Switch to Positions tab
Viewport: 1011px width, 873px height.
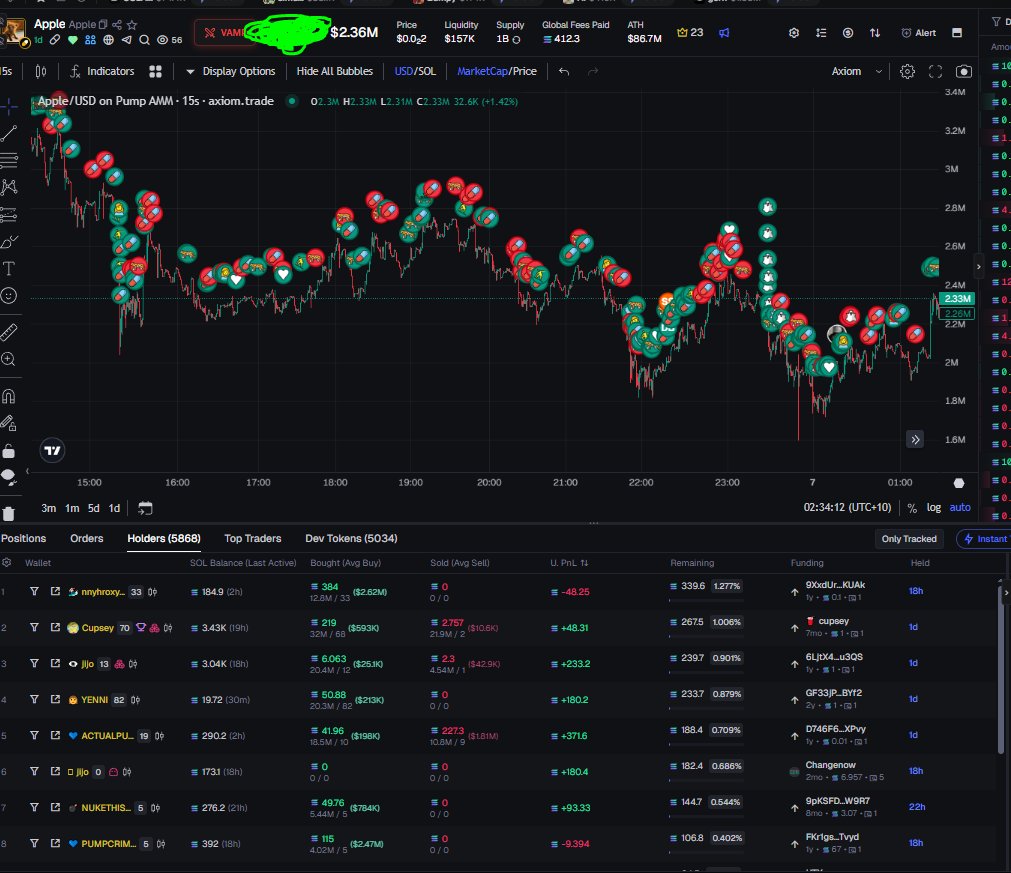pyautogui.click(x=23, y=538)
